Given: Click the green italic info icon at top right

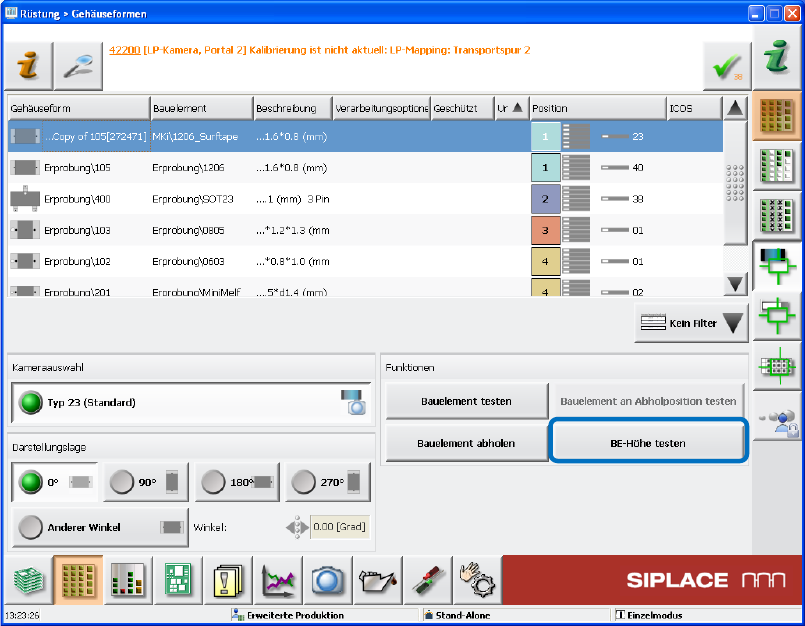Looking at the screenshot, I should pos(776,64).
